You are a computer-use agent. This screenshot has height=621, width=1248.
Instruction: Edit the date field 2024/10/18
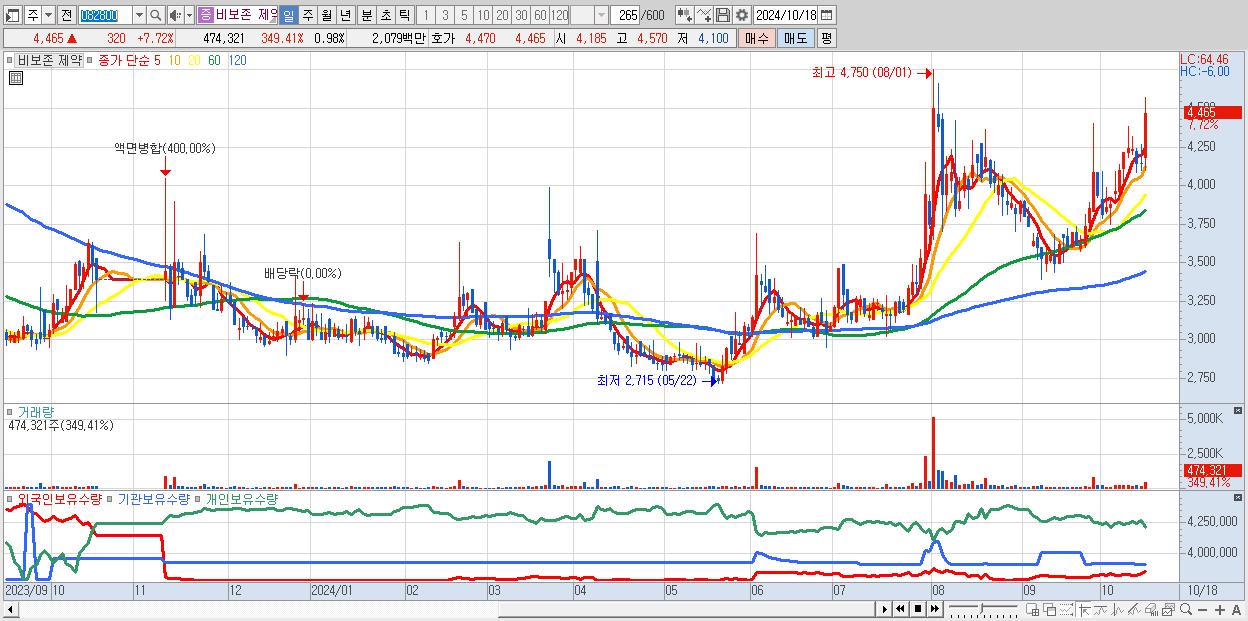[x=786, y=15]
